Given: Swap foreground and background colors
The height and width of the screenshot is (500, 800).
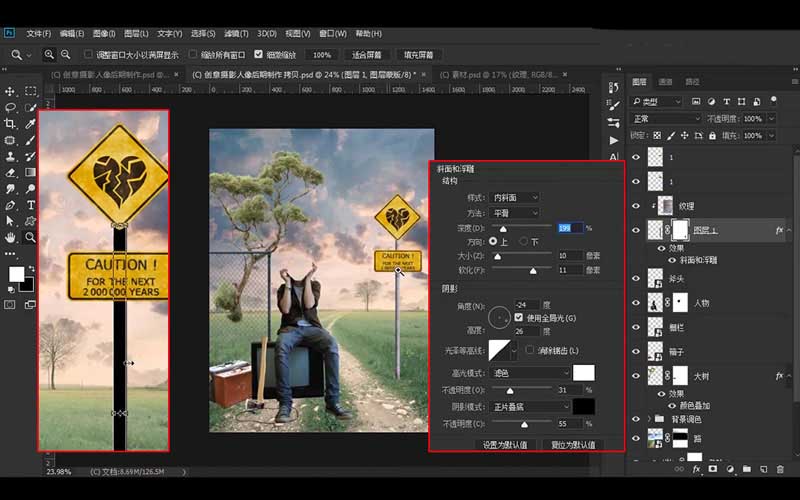Looking at the screenshot, I should [32, 268].
